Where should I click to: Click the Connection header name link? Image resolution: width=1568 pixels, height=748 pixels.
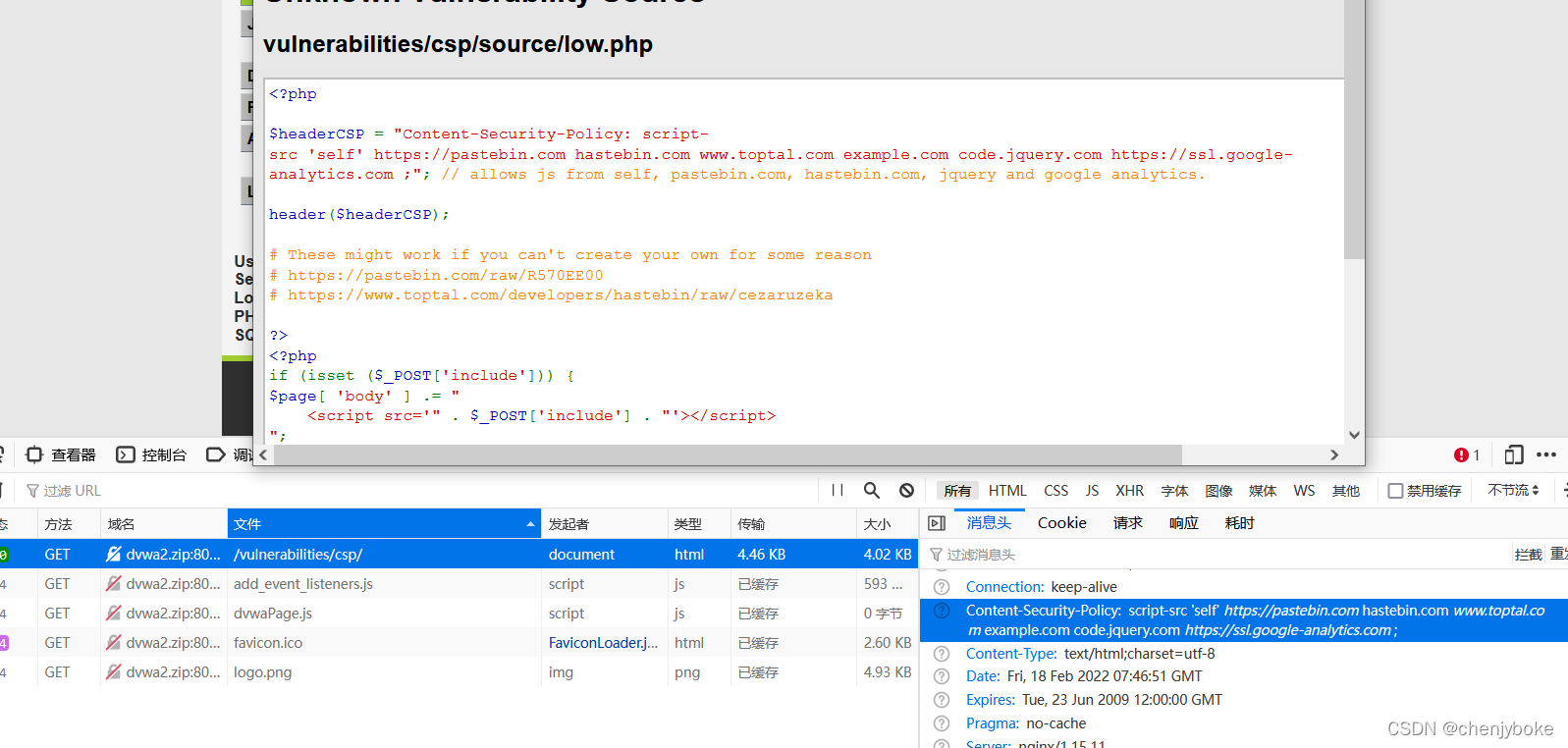(x=1004, y=587)
